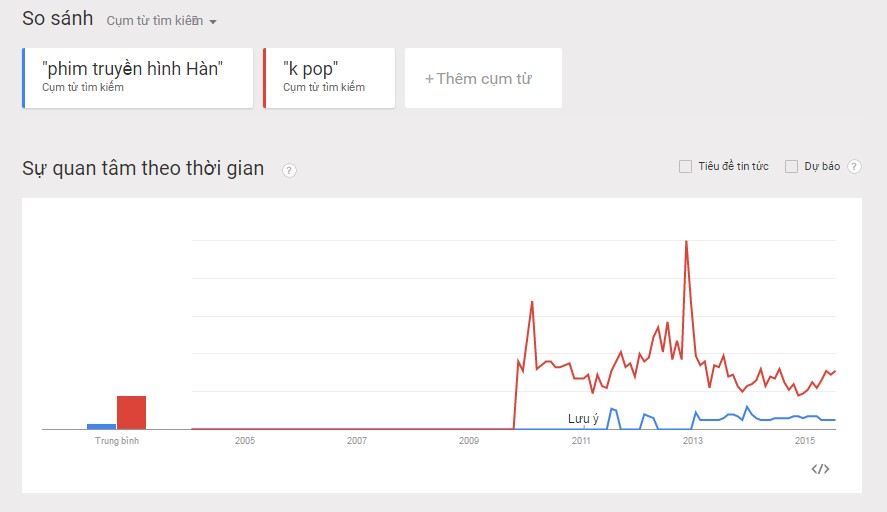The width and height of the screenshot is (887, 512).
Task: Open the embed code icon
Action: click(x=820, y=469)
